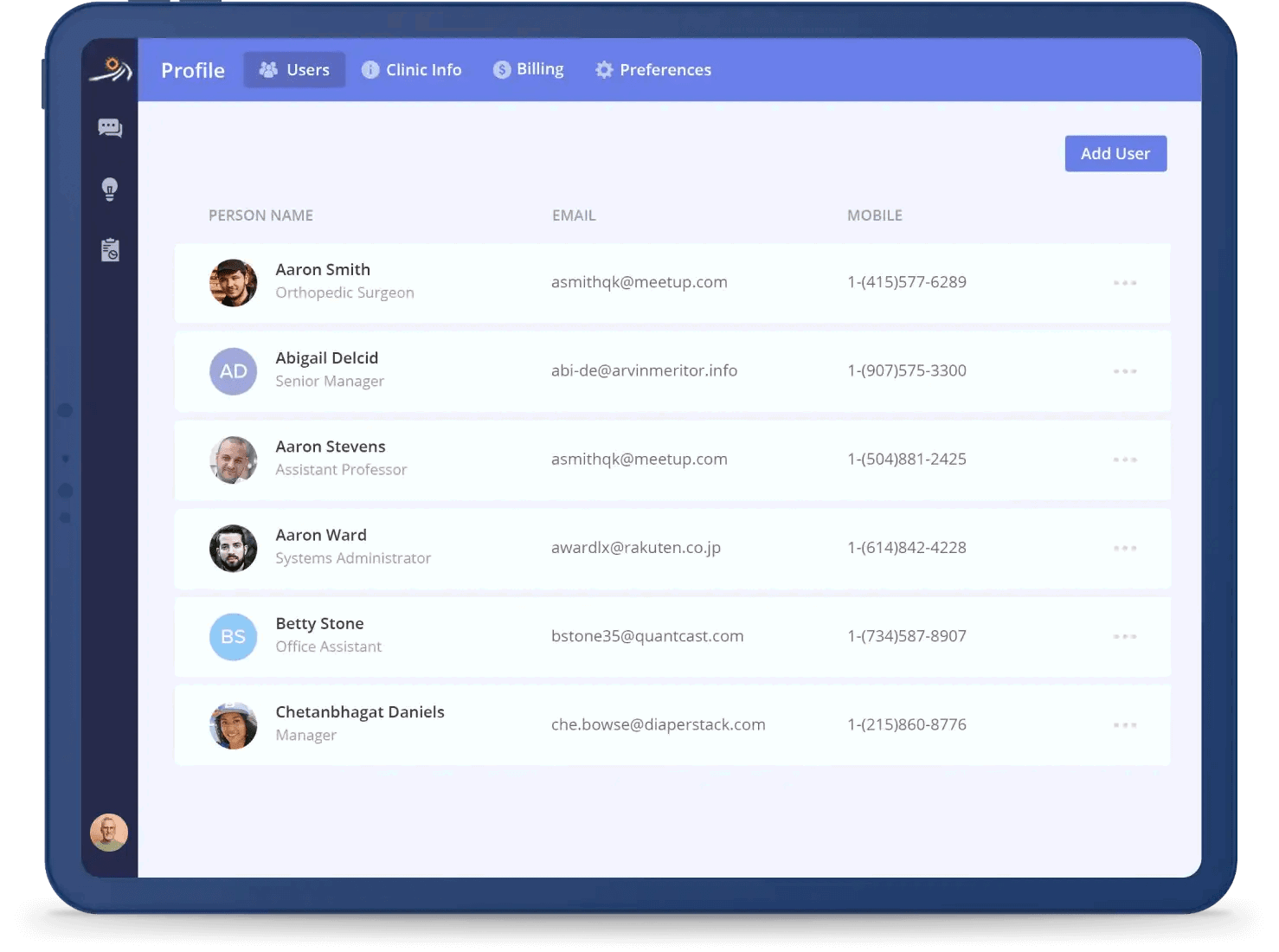The width and height of the screenshot is (1279, 952).
Task: Click the email bstone35@quantcast.com
Action: 647,636
